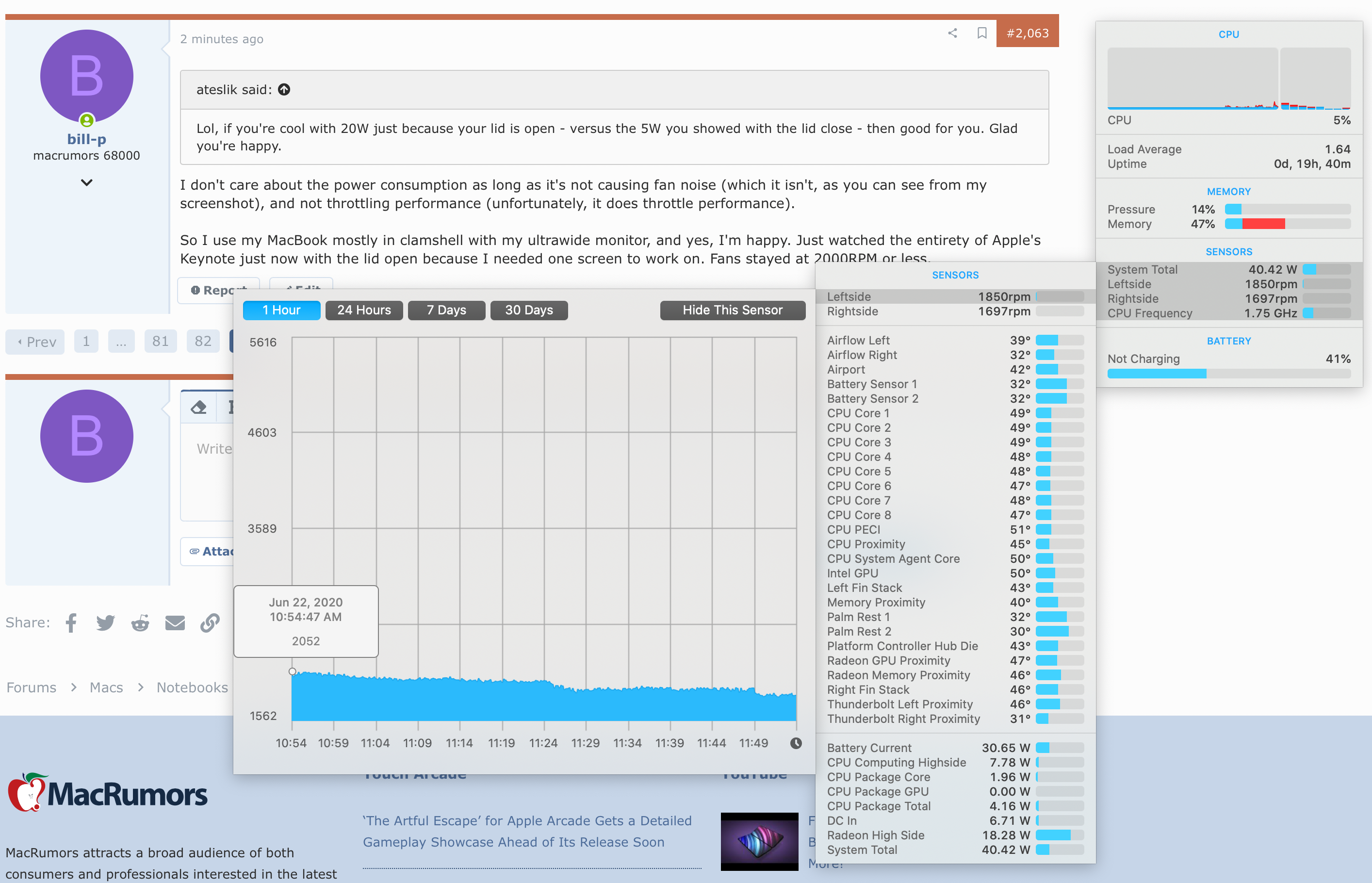The height and width of the screenshot is (883, 1372).
Task: Click the up arrow next to 'ateslik said:'
Action: click(284, 89)
